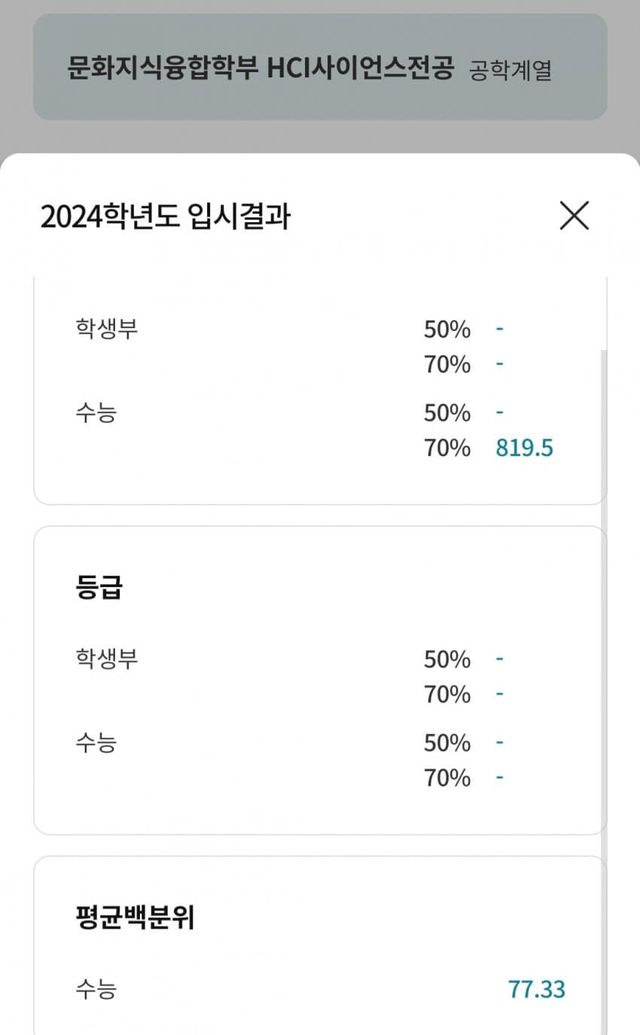Select the 등급 section heading
This screenshot has height=1035, width=640.
[98, 587]
